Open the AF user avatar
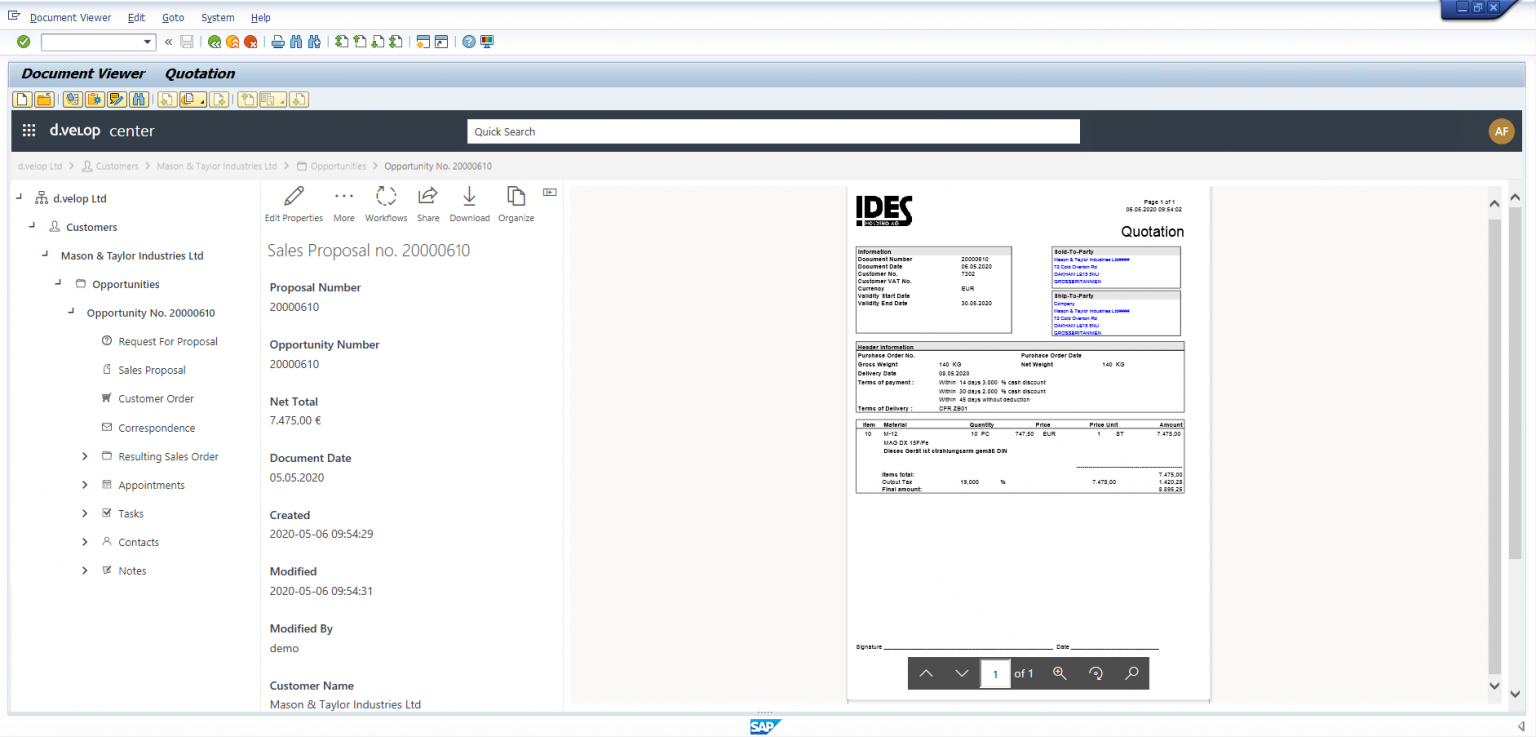 1501,131
